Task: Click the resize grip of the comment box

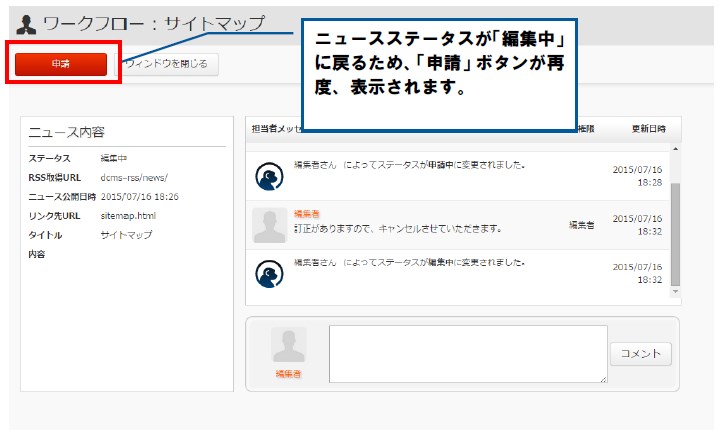Action: [603, 379]
